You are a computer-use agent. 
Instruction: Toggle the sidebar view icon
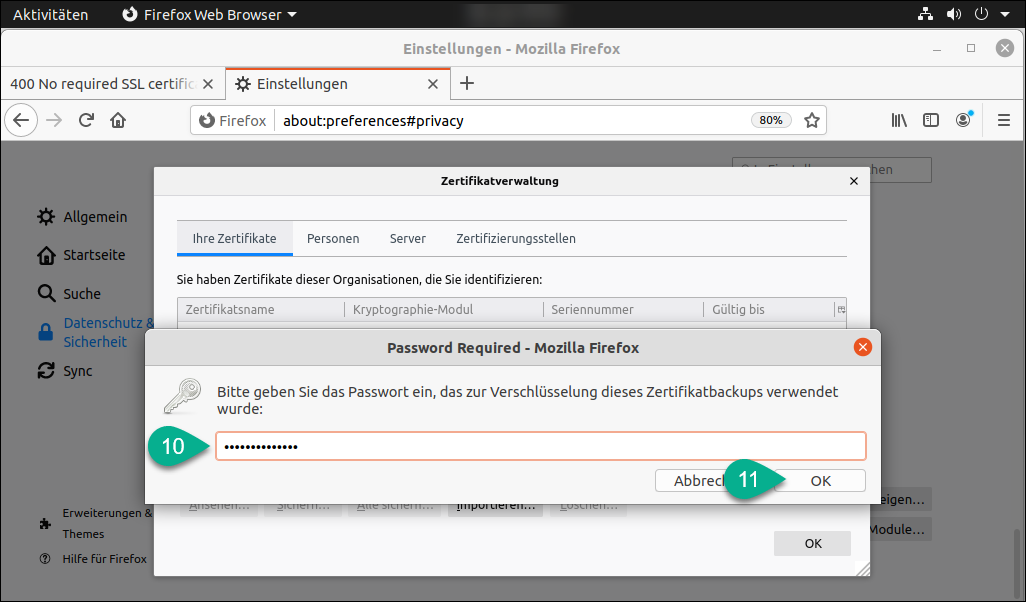[x=931, y=120]
